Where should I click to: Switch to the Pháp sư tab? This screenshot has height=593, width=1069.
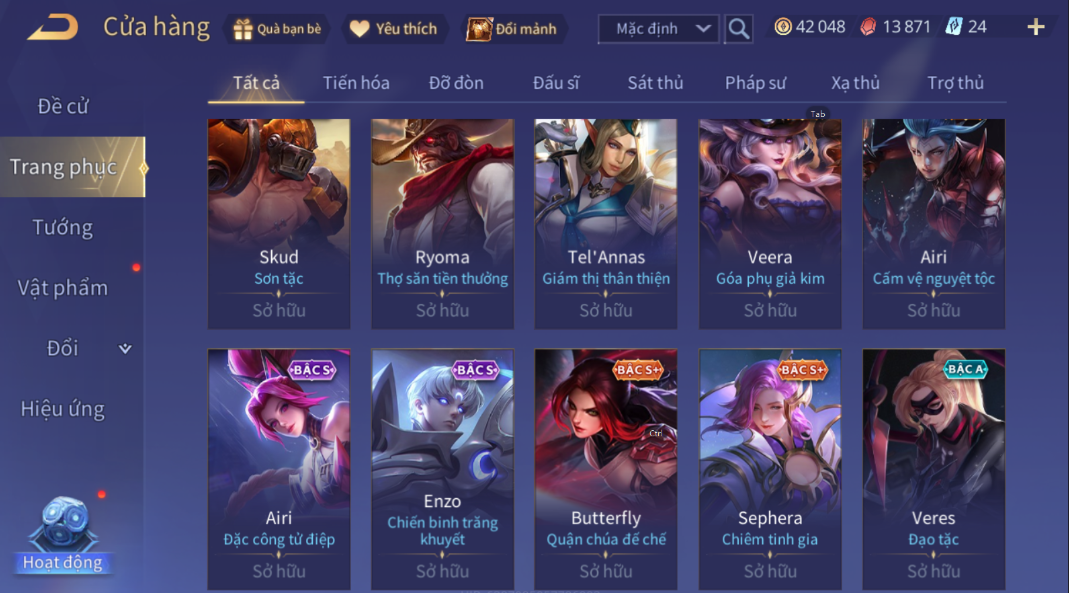click(755, 83)
